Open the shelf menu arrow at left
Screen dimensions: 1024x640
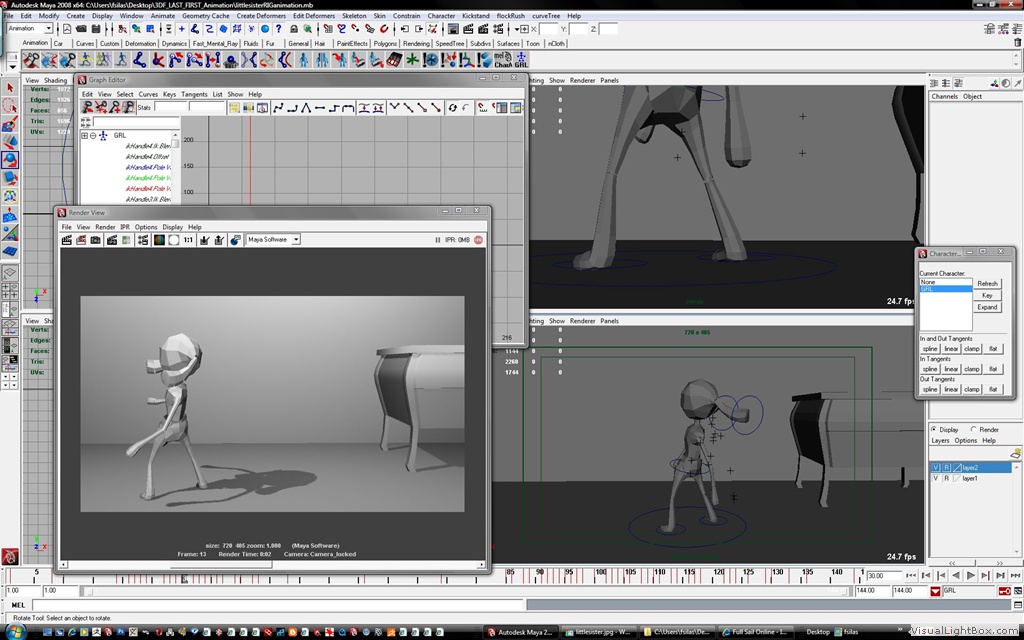[12, 67]
